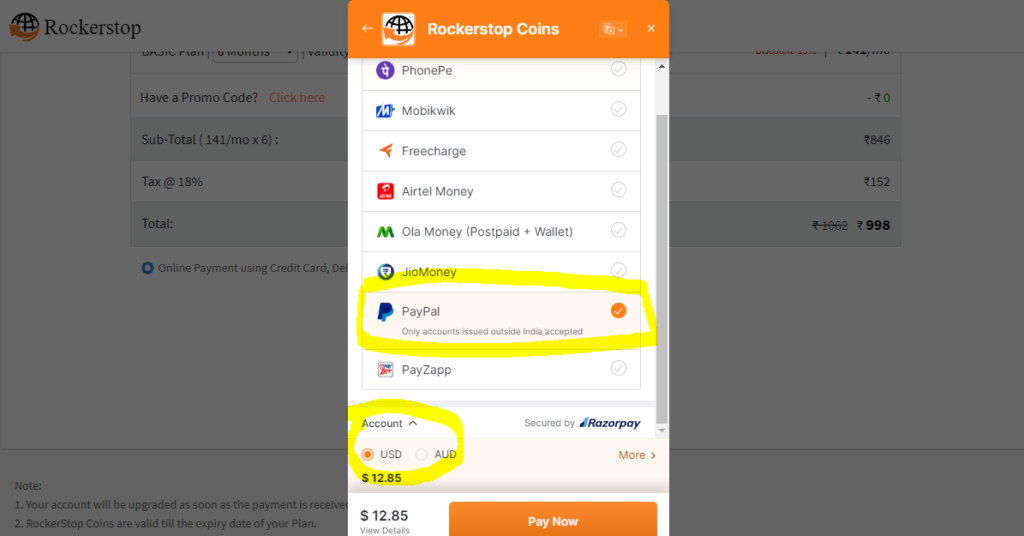Click the PayPal logo option
This screenshot has height=536, width=1024.
click(385, 312)
